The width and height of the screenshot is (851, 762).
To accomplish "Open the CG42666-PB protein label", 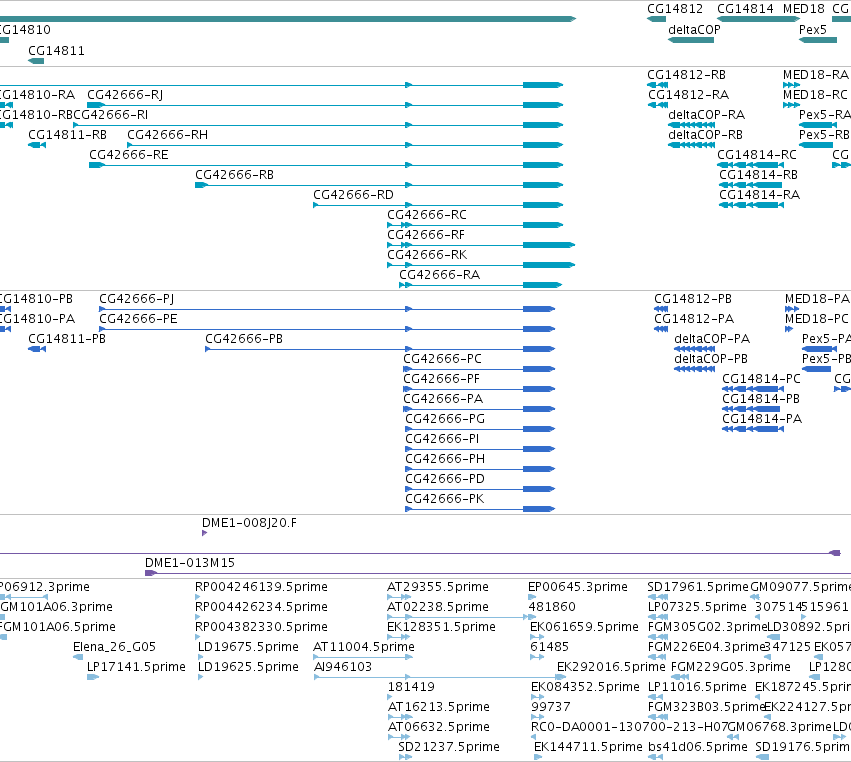I will pos(244,339).
